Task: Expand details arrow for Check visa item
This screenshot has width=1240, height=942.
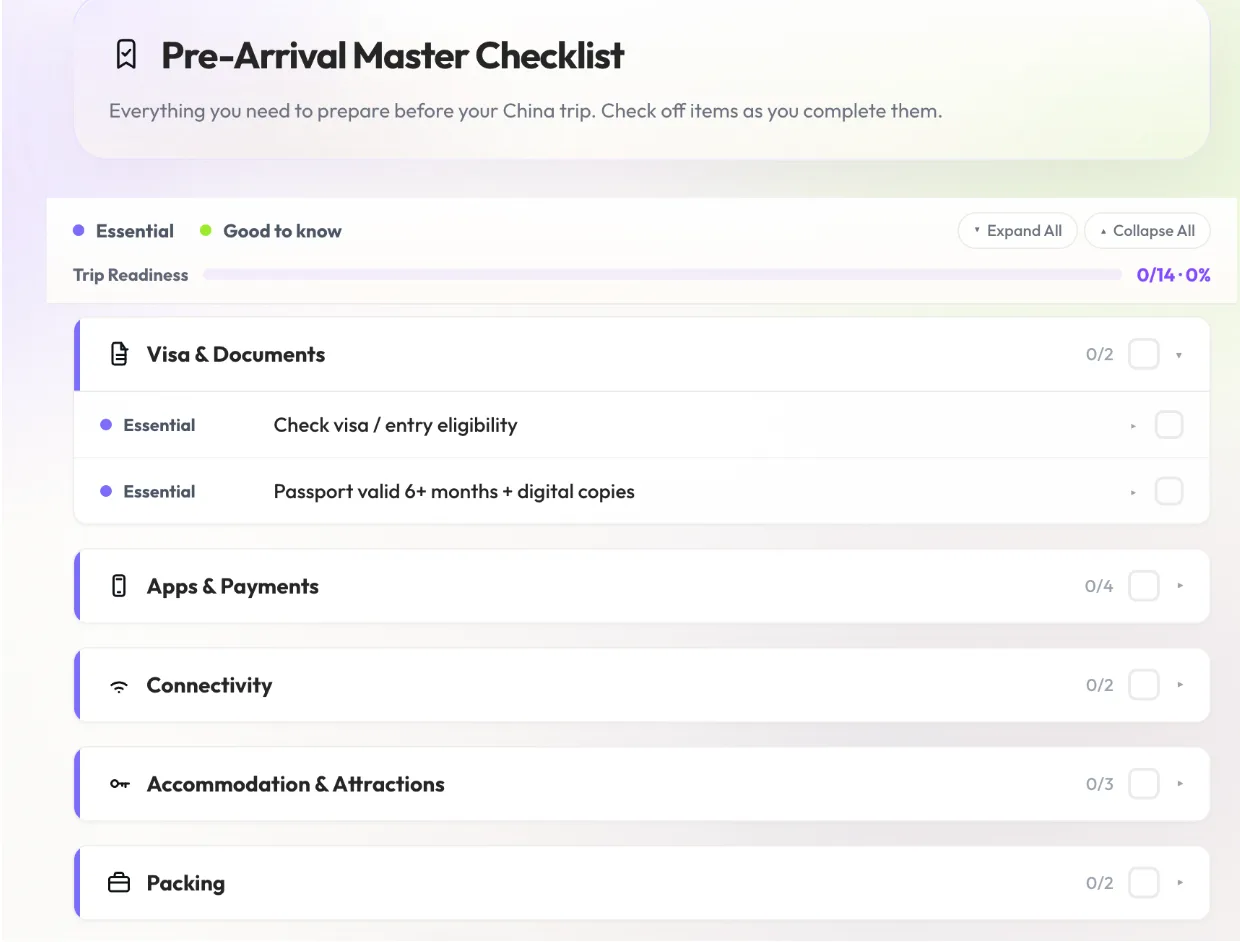Action: click(1133, 426)
